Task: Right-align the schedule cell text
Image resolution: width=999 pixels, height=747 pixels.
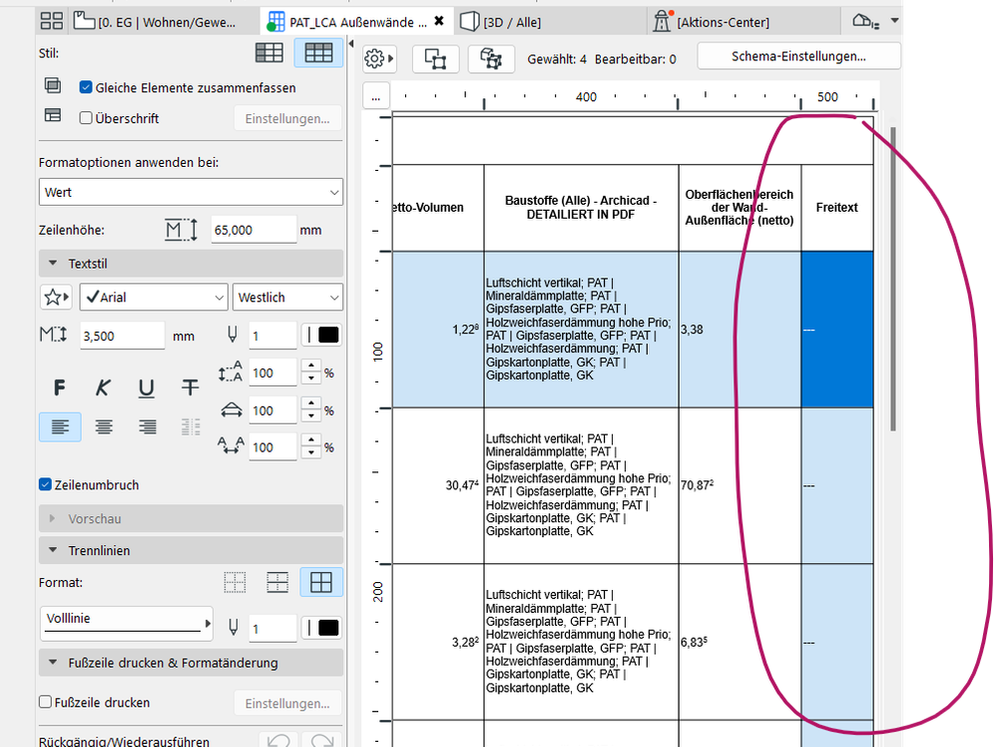Action: (x=147, y=427)
